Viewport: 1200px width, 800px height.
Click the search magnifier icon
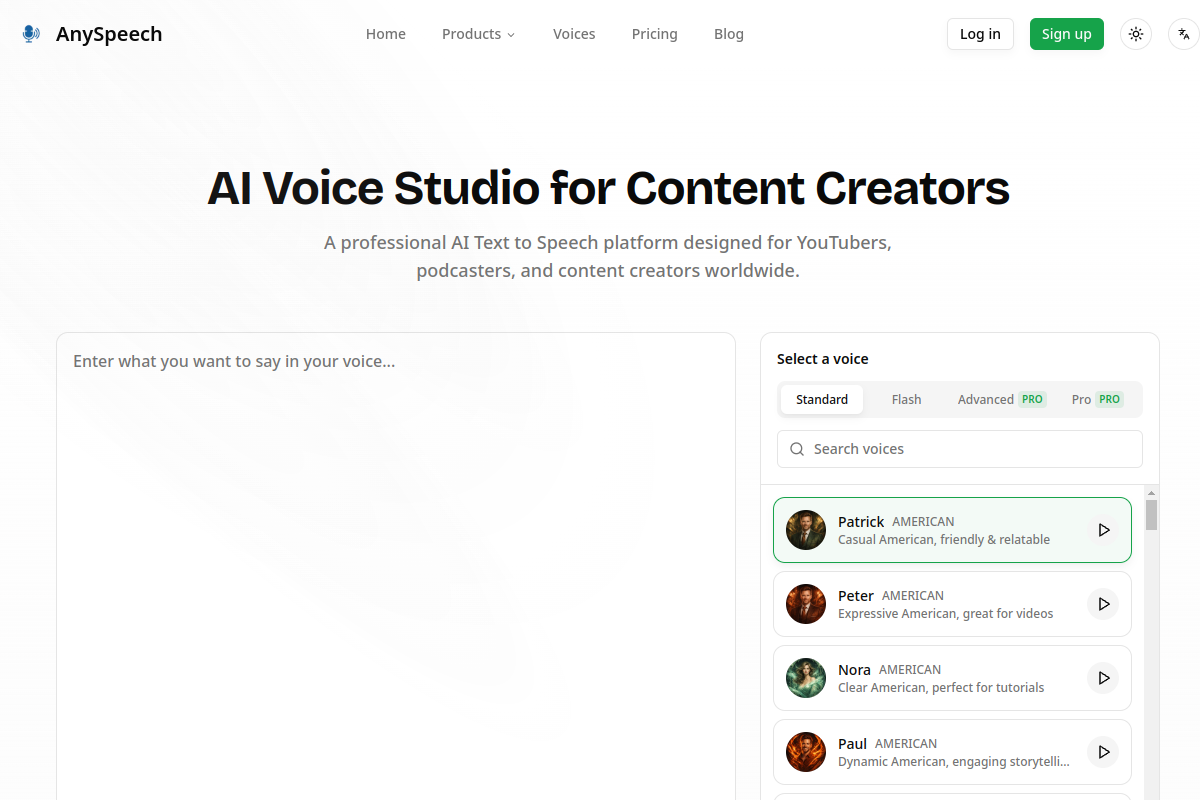797,449
